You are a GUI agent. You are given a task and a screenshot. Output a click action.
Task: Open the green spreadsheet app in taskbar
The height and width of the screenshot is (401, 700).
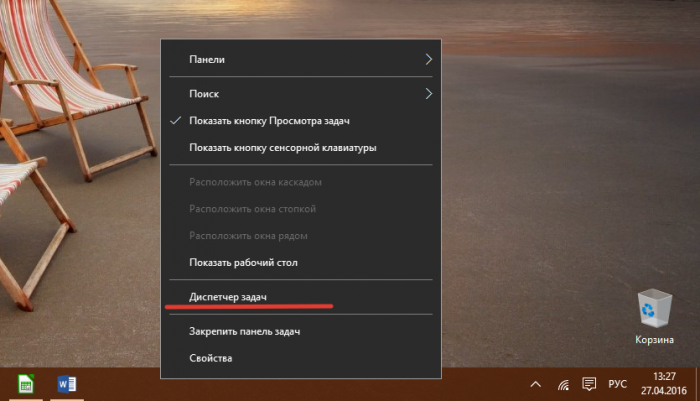pos(26,384)
